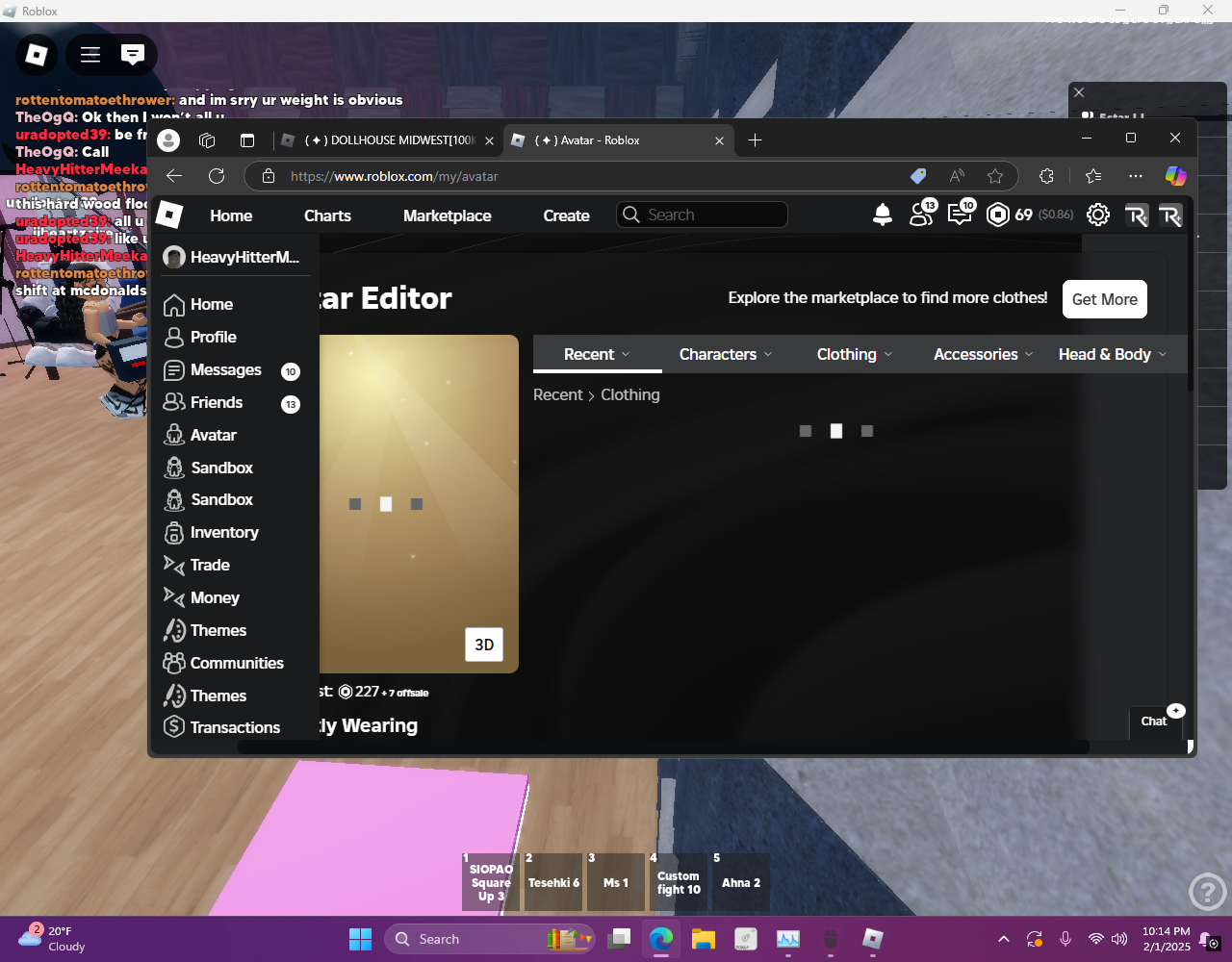Click the Windows taskbar Search box

tap(490, 939)
